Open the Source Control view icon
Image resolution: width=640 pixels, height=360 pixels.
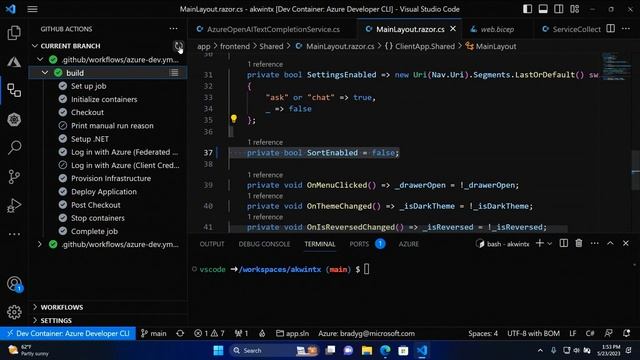[14, 176]
